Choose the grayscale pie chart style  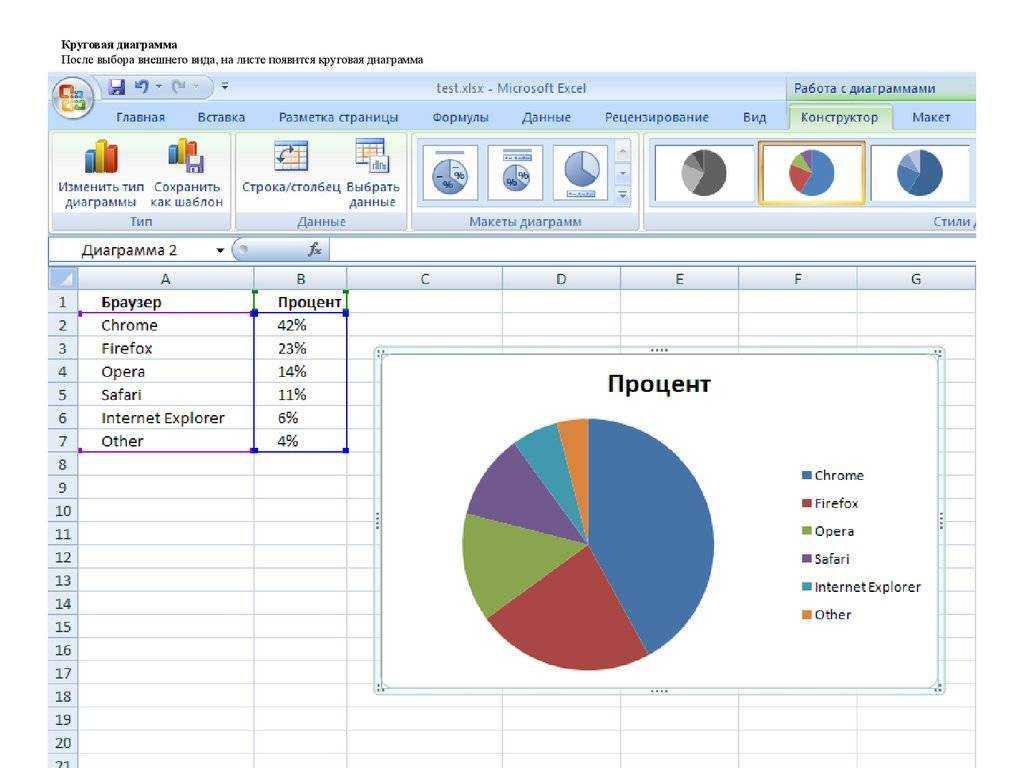tap(704, 173)
